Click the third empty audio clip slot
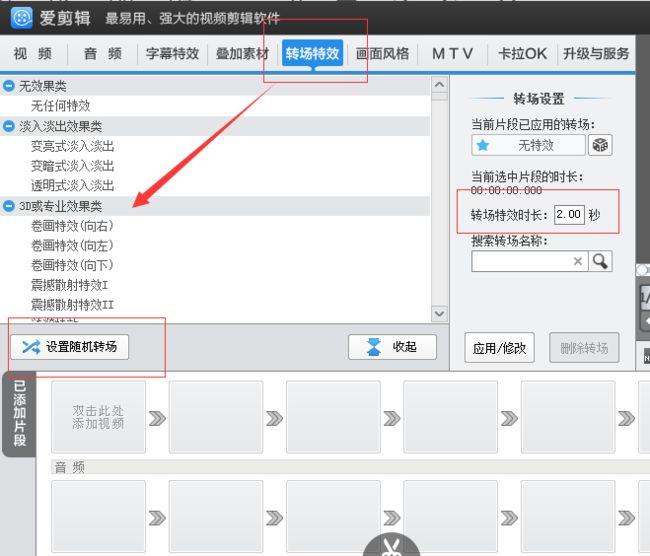This screenshot has width=650, height=556. point(333,516)
